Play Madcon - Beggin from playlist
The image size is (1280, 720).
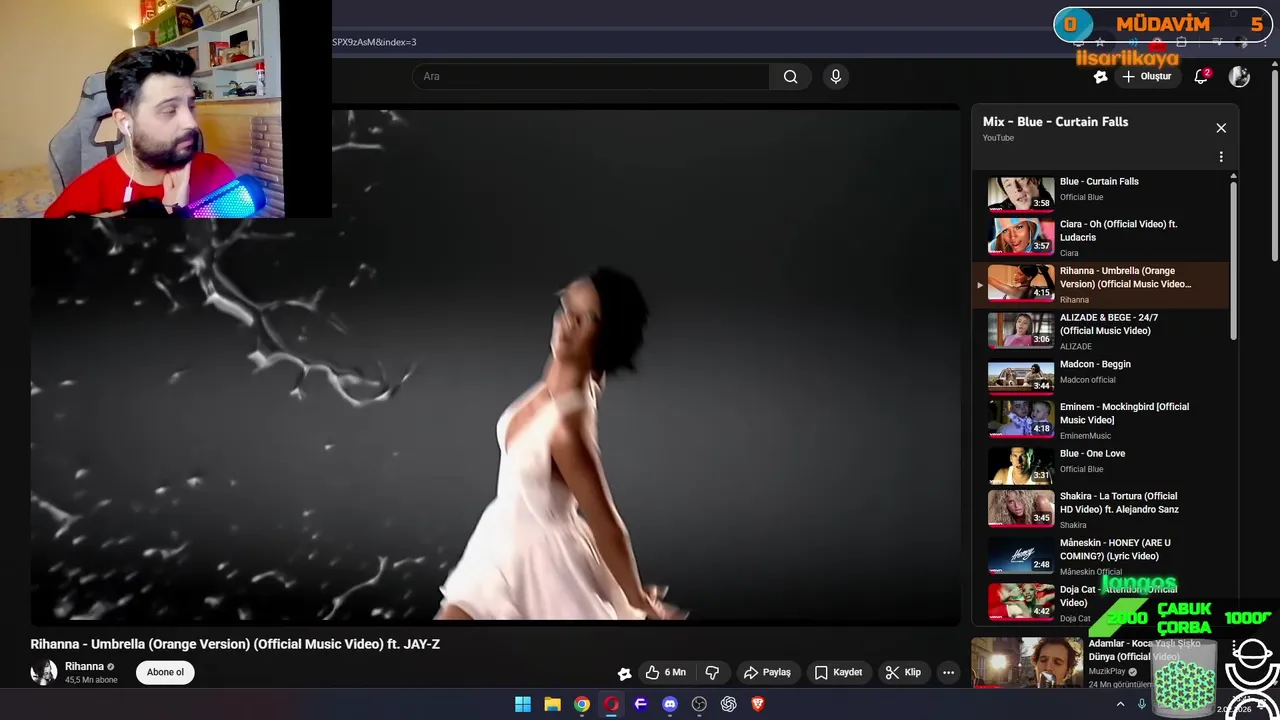(x=1100, y=377)
